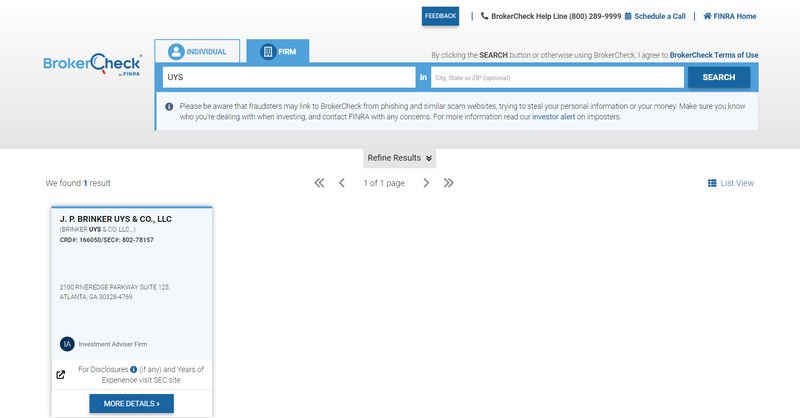
Task: Click the home icon for FINRA Home
Action: (x=707, y=16)
